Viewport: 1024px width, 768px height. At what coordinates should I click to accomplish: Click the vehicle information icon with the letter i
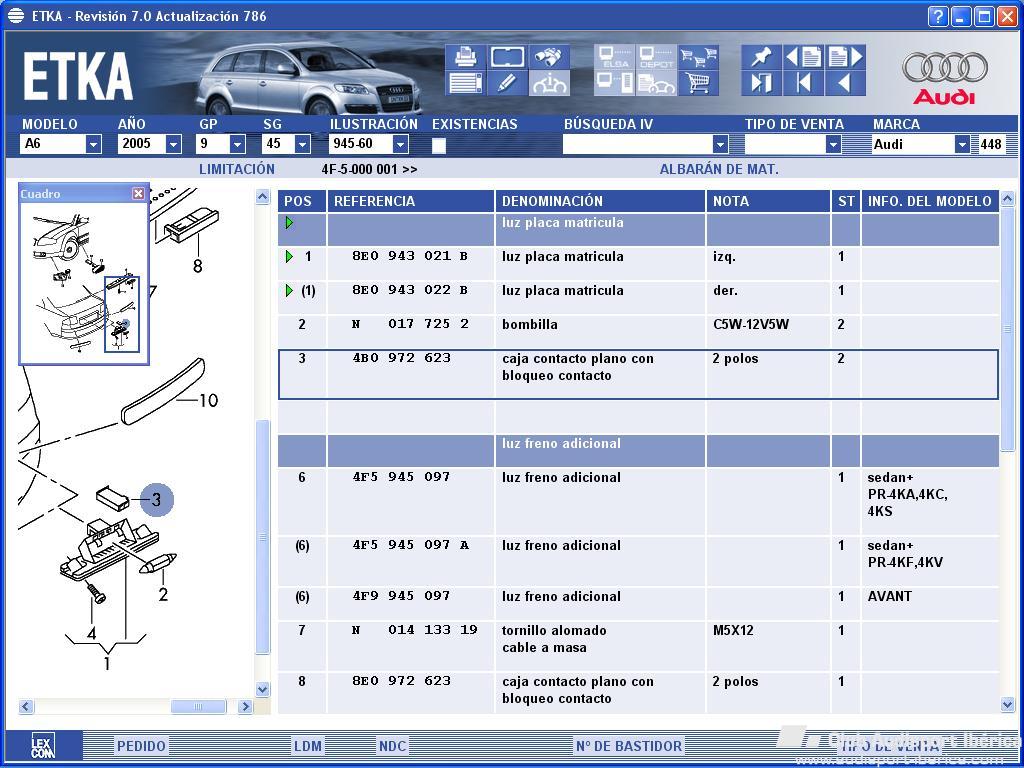point(549,83)
